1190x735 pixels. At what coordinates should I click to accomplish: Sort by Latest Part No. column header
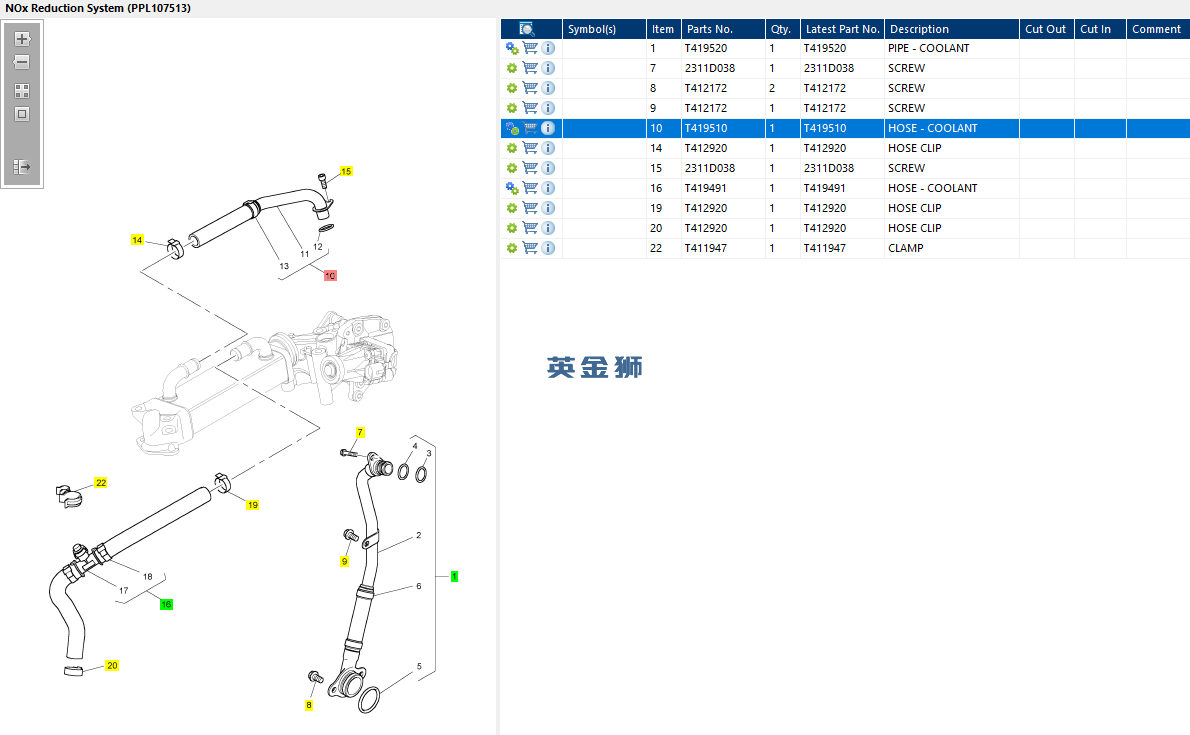(x=842, y=29)
